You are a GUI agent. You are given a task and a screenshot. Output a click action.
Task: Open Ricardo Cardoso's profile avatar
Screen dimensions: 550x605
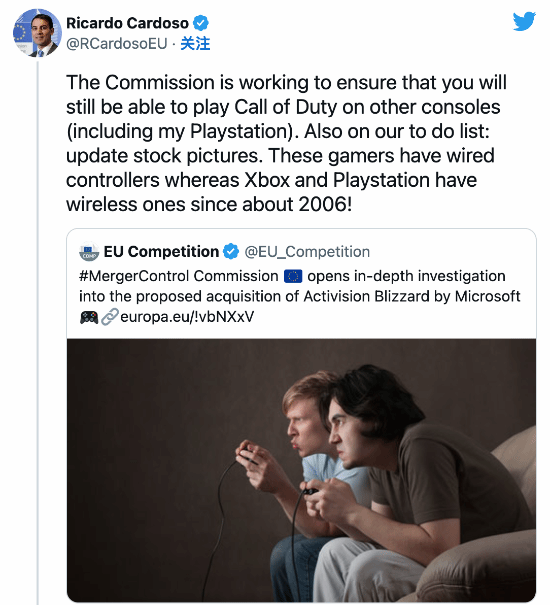[x=37, y=33]
